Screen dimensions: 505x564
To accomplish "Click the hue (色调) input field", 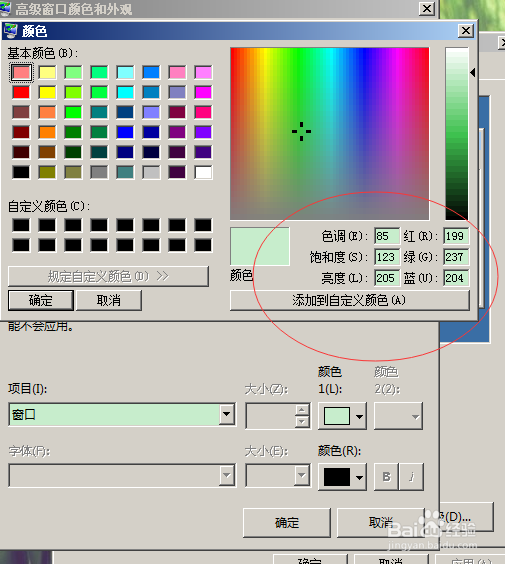I will (x=387, y=236).
